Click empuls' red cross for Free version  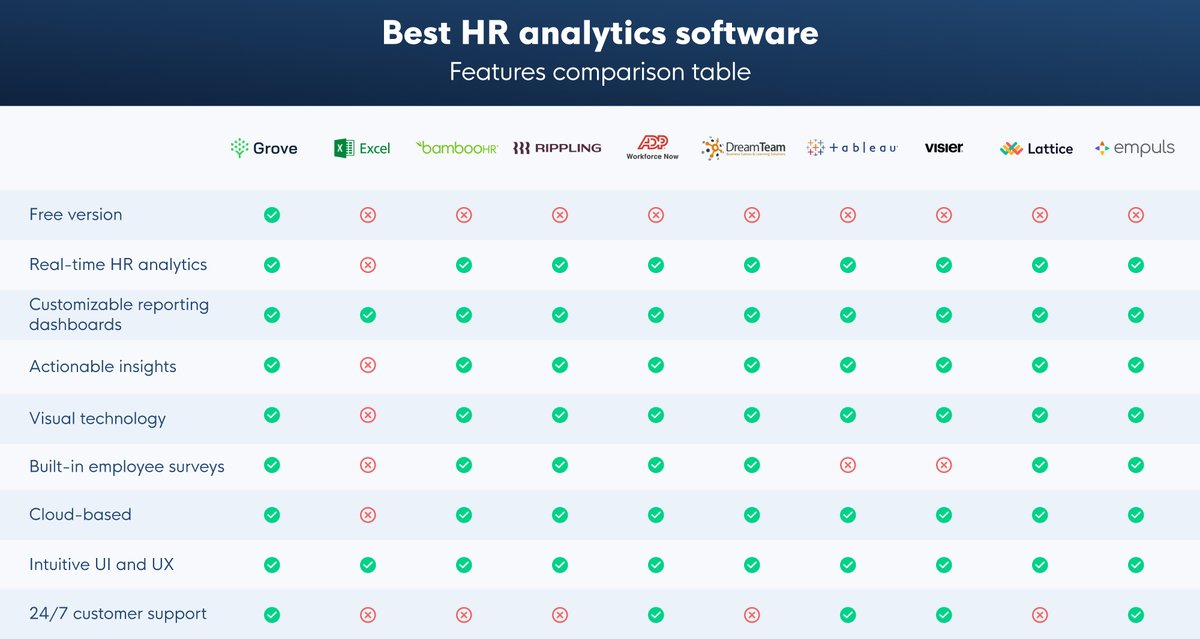point(1136,215)
